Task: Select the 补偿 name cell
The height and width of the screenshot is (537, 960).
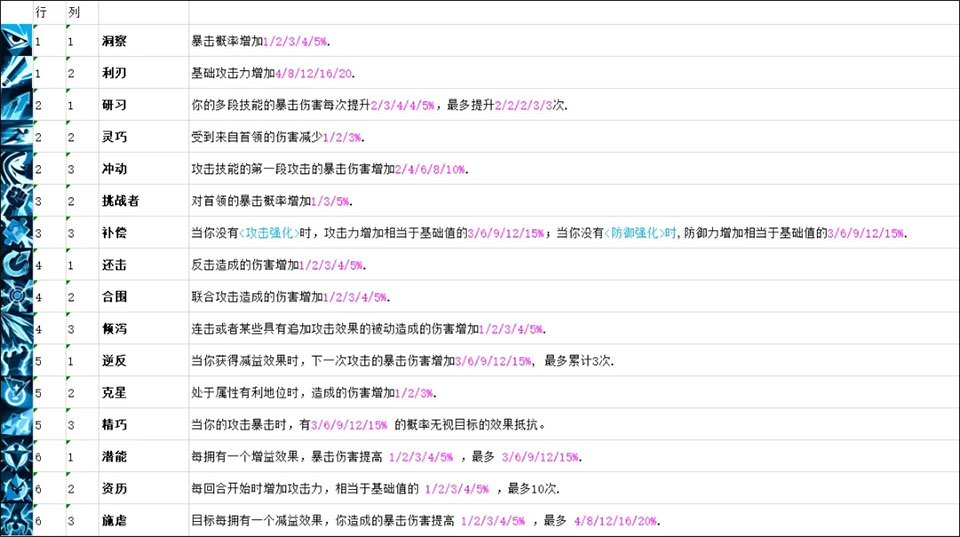Action: (143, 233)
